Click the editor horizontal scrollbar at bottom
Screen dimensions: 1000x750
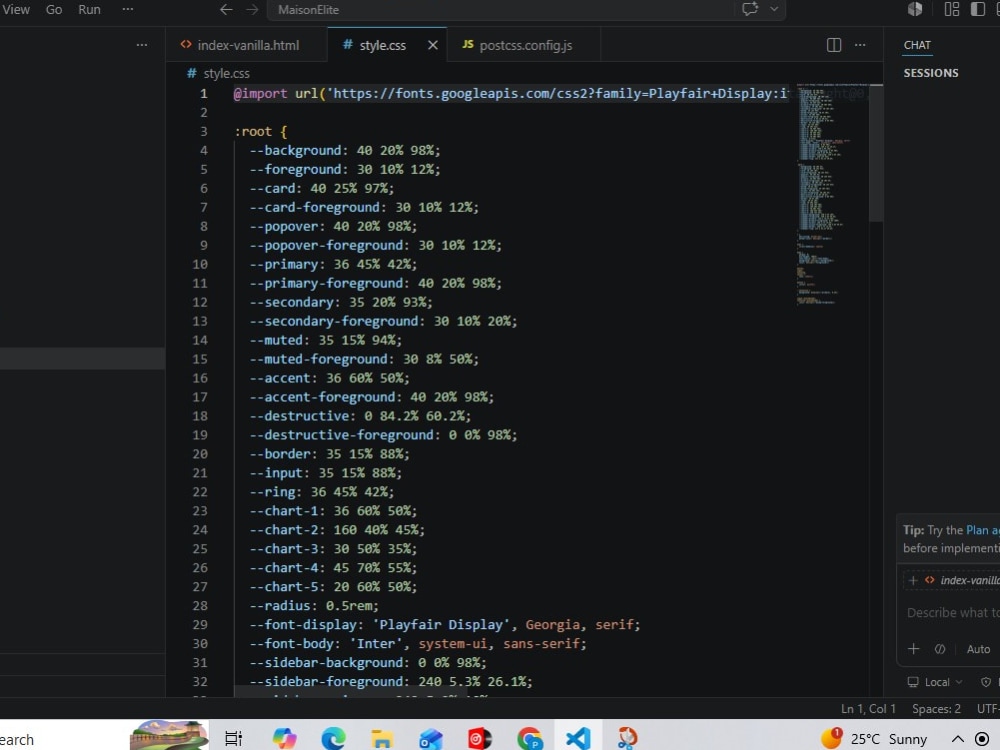(x=351, y=692)
